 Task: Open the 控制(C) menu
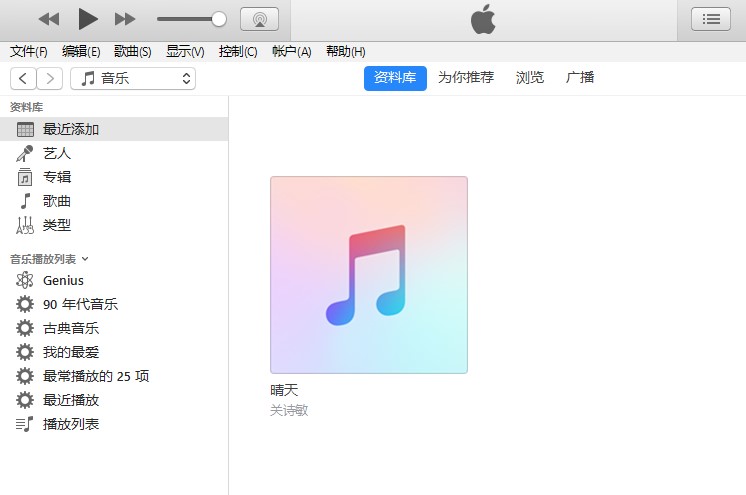click(238, 51)
